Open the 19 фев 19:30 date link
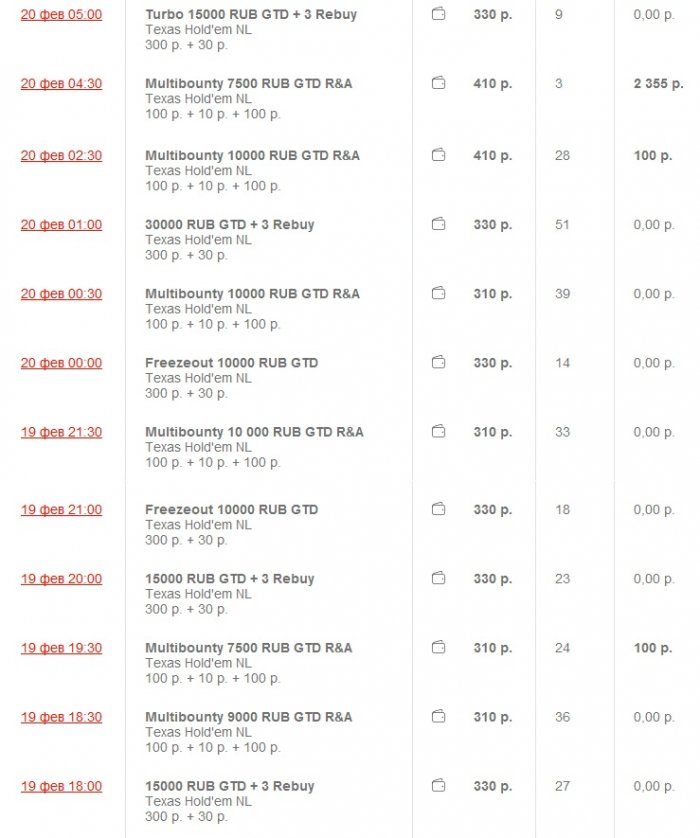 tap(61, 648)
